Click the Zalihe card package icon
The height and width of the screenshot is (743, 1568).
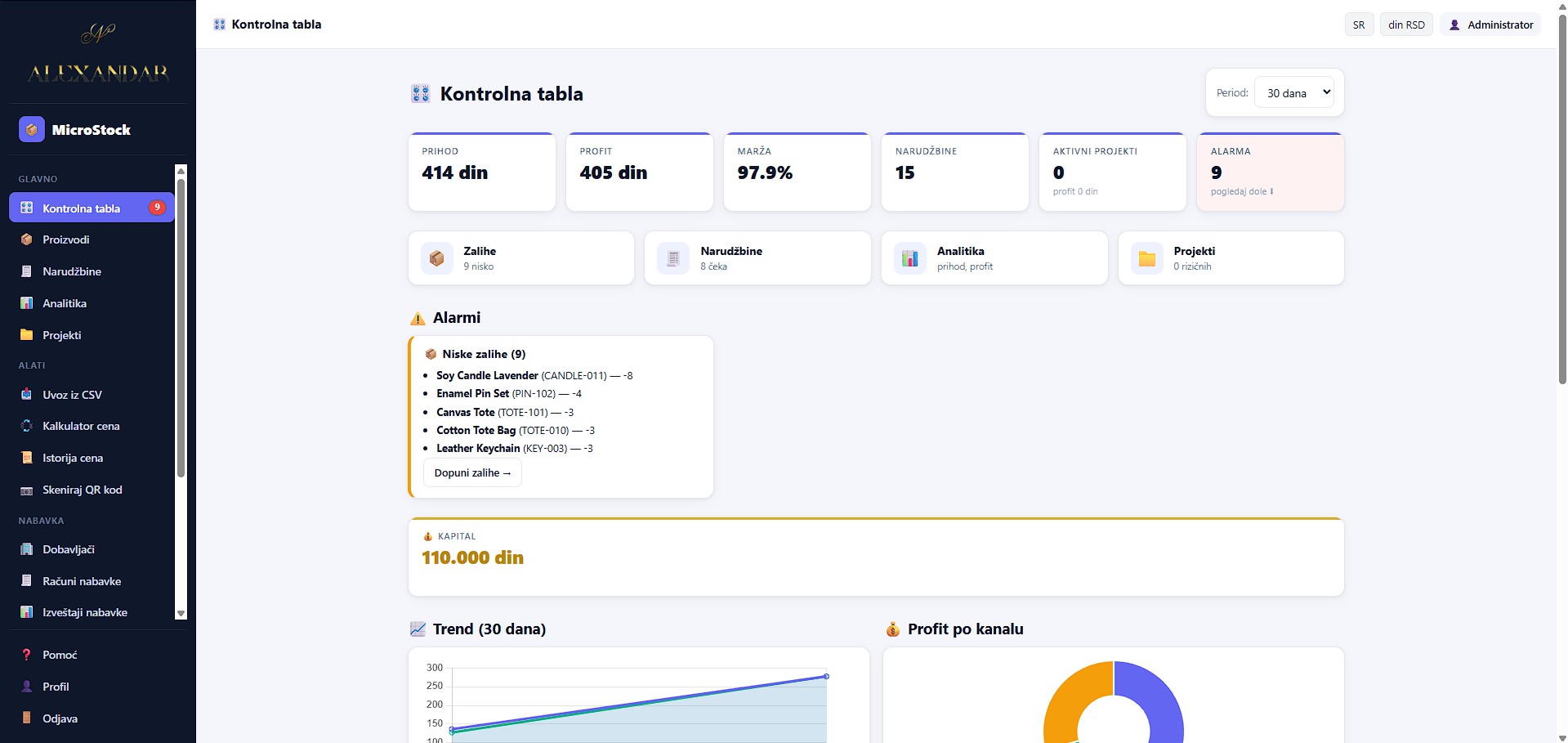pyautogui.click(x=437, y=258)
